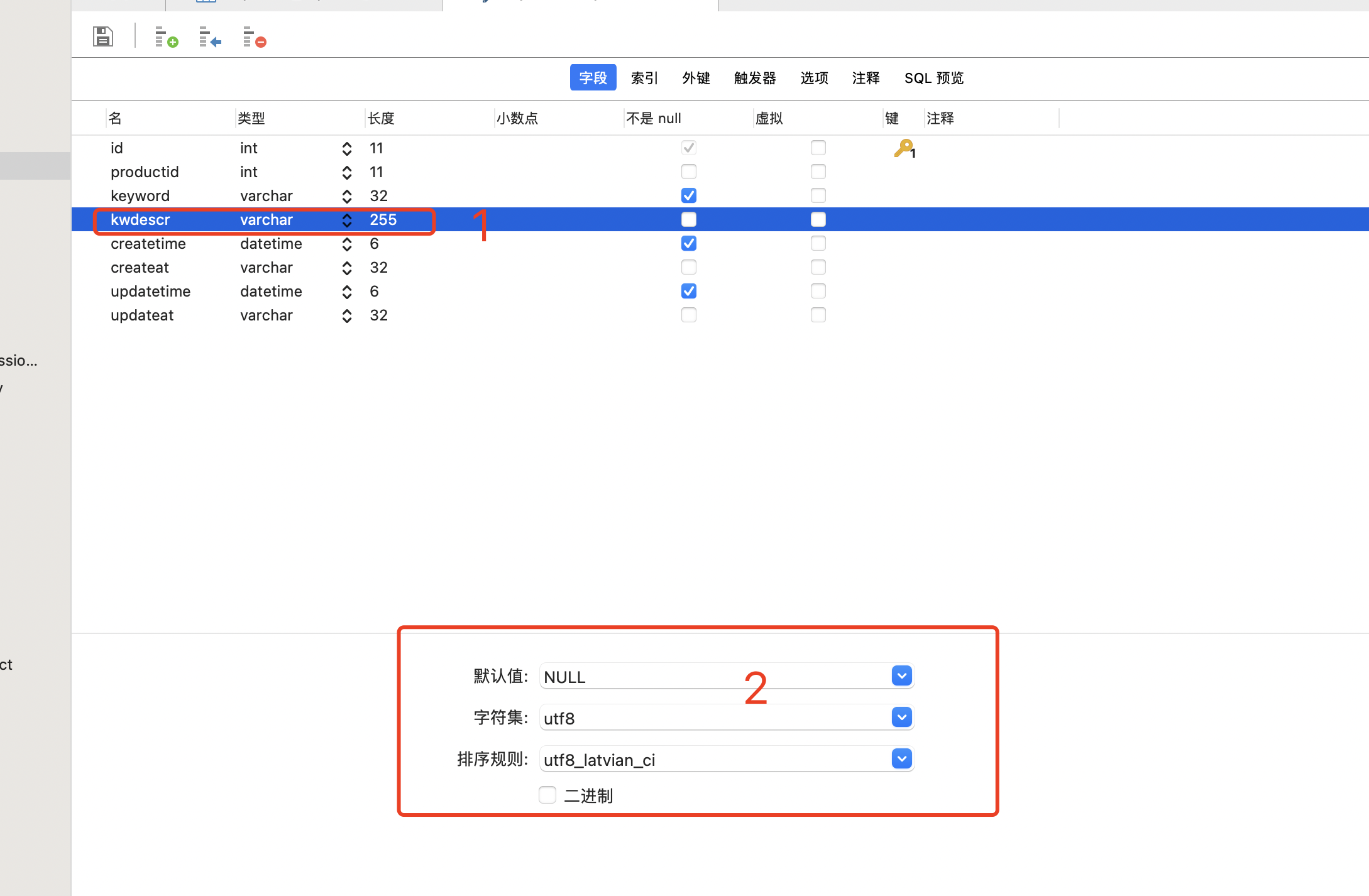Click type stepper arrows for updateat field
Image resolution: width=1369 pixels, height=896 pixels.
click(x=346, y=315)
